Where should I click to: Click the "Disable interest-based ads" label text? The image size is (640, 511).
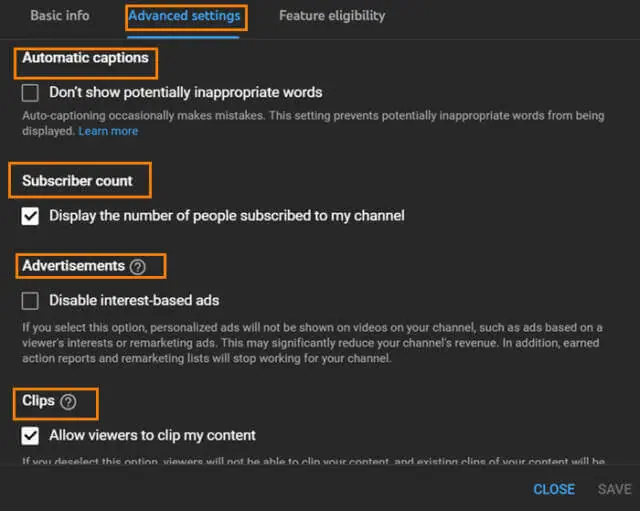tap(134, 301)
